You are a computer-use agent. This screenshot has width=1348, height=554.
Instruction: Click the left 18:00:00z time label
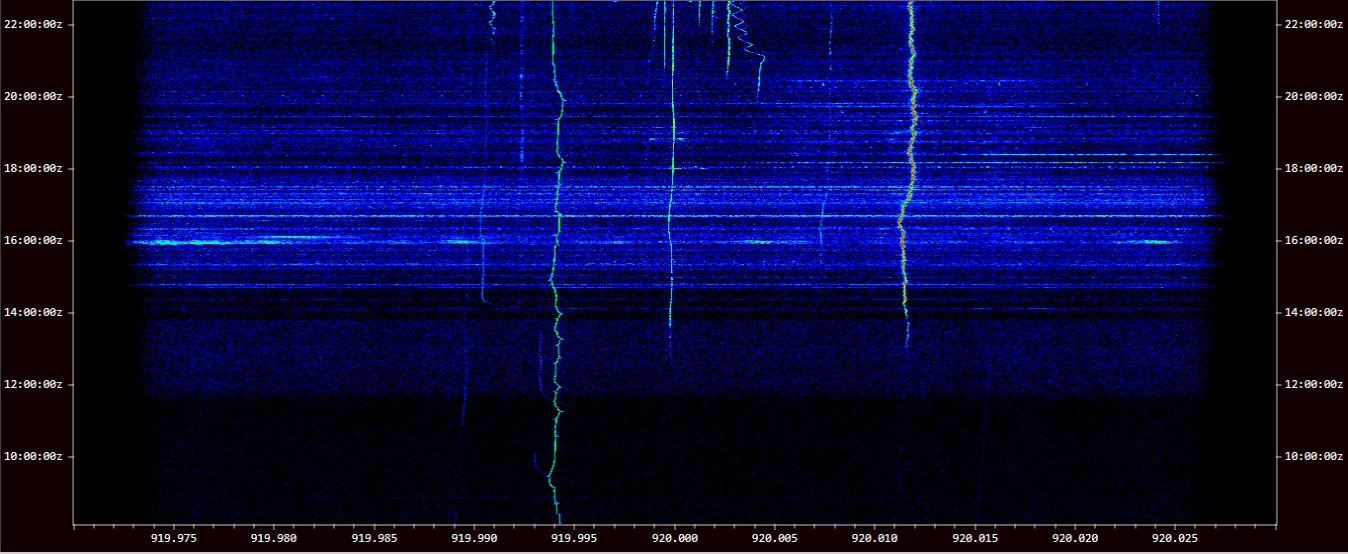[32, 168]
